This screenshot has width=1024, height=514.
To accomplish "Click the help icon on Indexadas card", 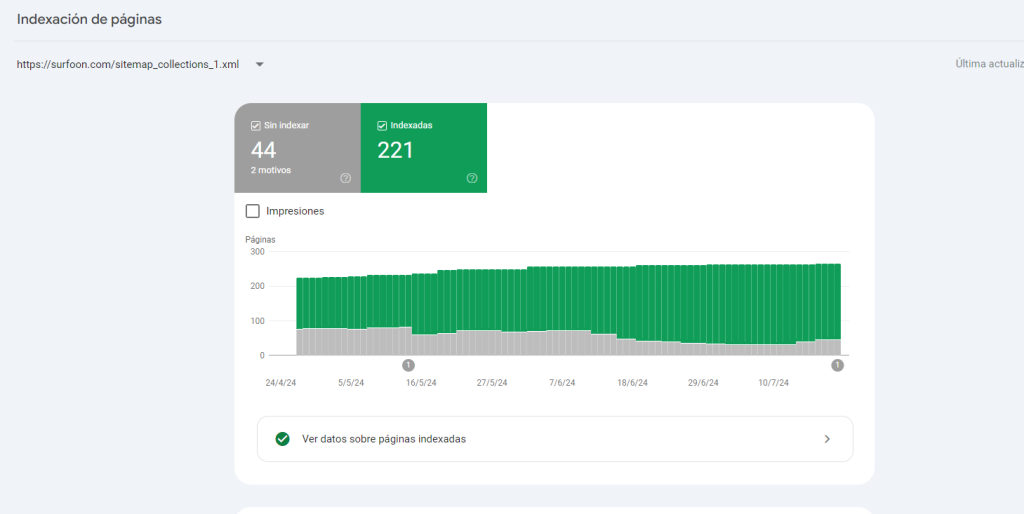I will point(472,178).
